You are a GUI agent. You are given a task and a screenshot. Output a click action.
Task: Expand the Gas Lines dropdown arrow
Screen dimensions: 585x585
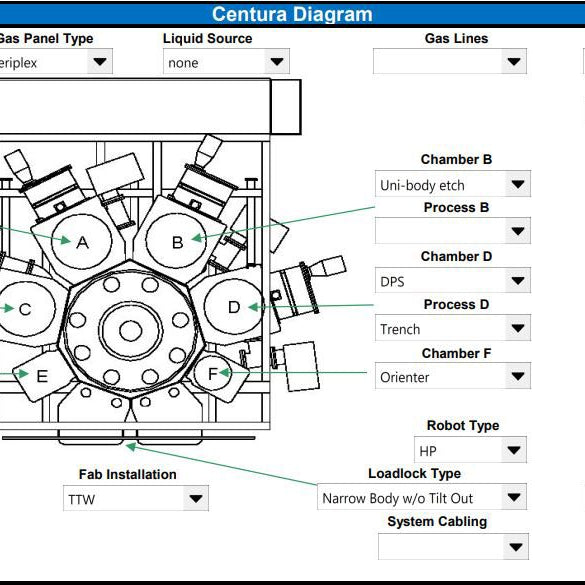tap(514, 61)
